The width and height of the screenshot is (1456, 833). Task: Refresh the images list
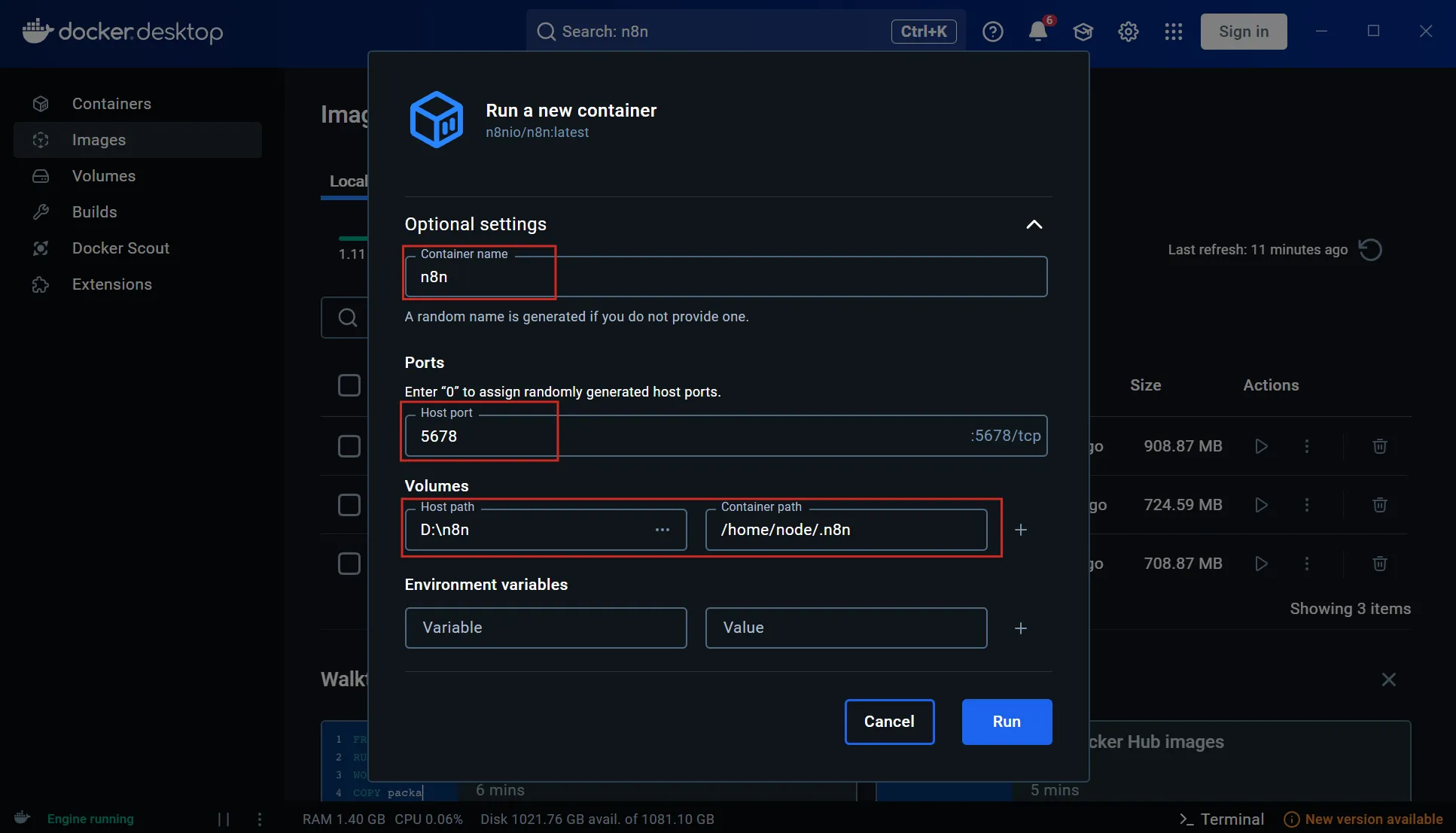click(x=1370, y=249)
